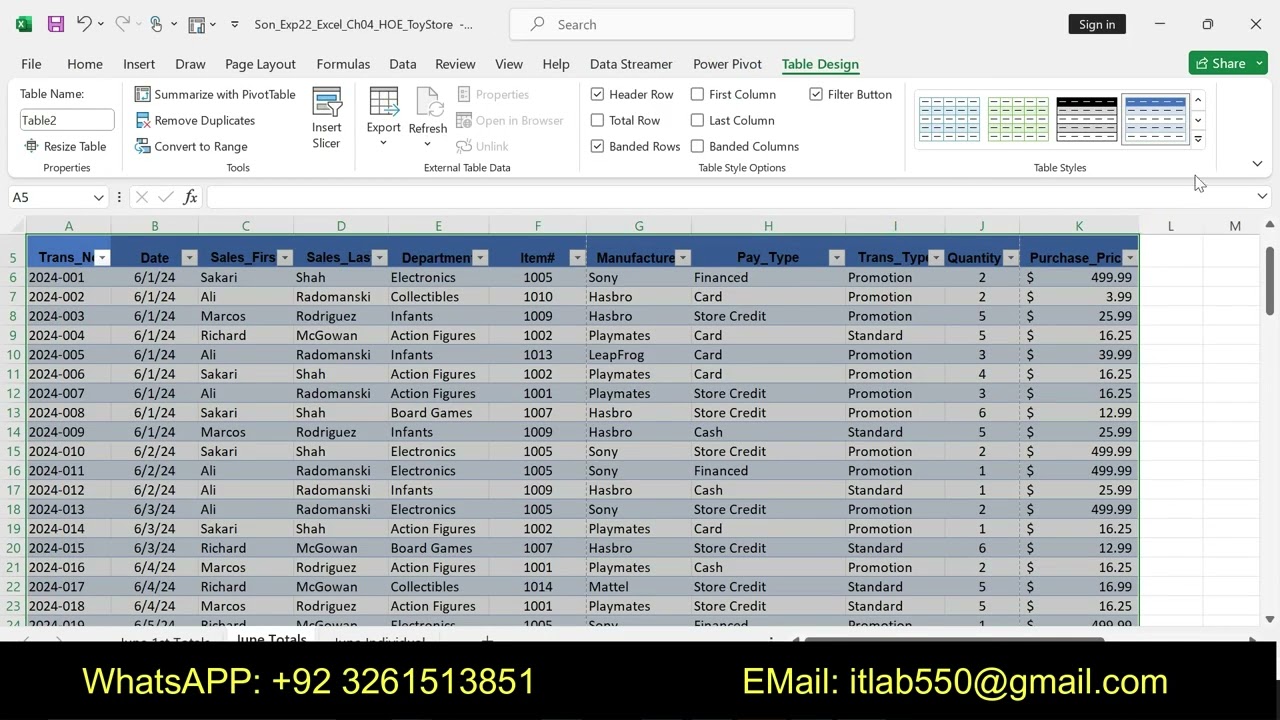Viewport: 1280px width, 720px height.
Task: Expand the Name Box dropdown
Action: [x=98, y=197]
